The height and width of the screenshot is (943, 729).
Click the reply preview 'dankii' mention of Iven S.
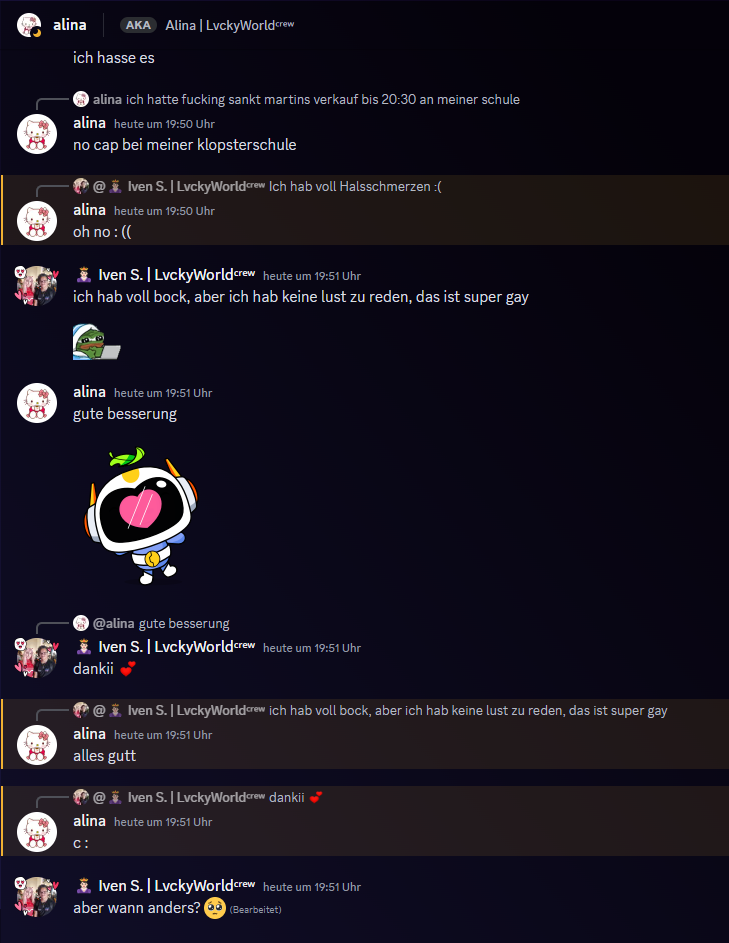click(x=295, y=797)
